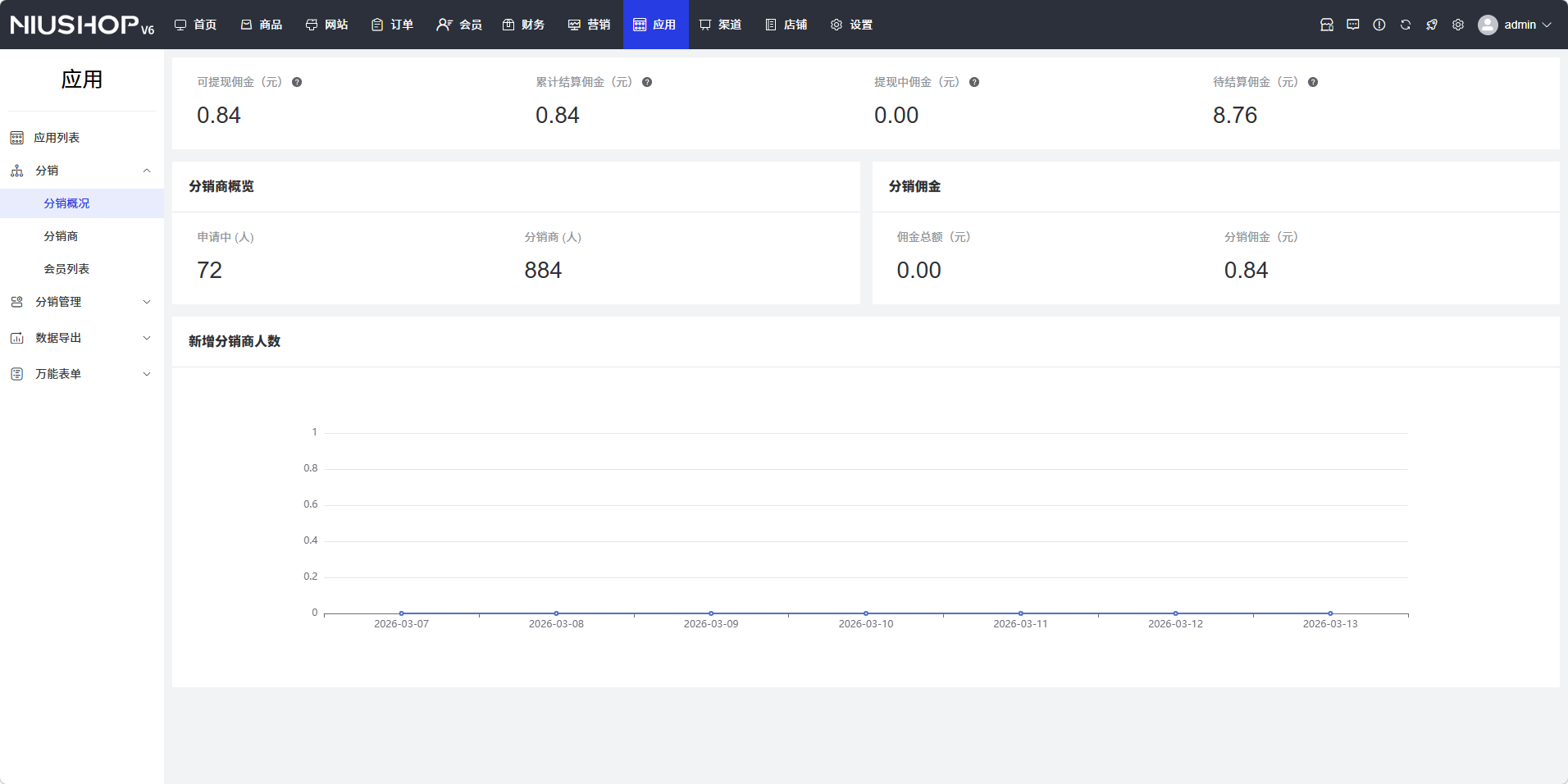The height and width of the screenshot is (784, 1568).
Task: Click help icon beside 提现中佣金
Action: pyautogui.click(x=974, y=82)
